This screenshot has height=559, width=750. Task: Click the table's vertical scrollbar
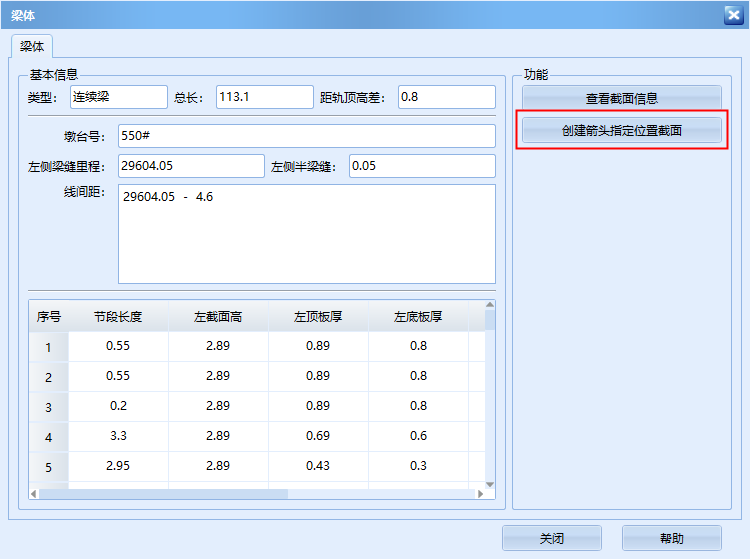coord(490,400)
